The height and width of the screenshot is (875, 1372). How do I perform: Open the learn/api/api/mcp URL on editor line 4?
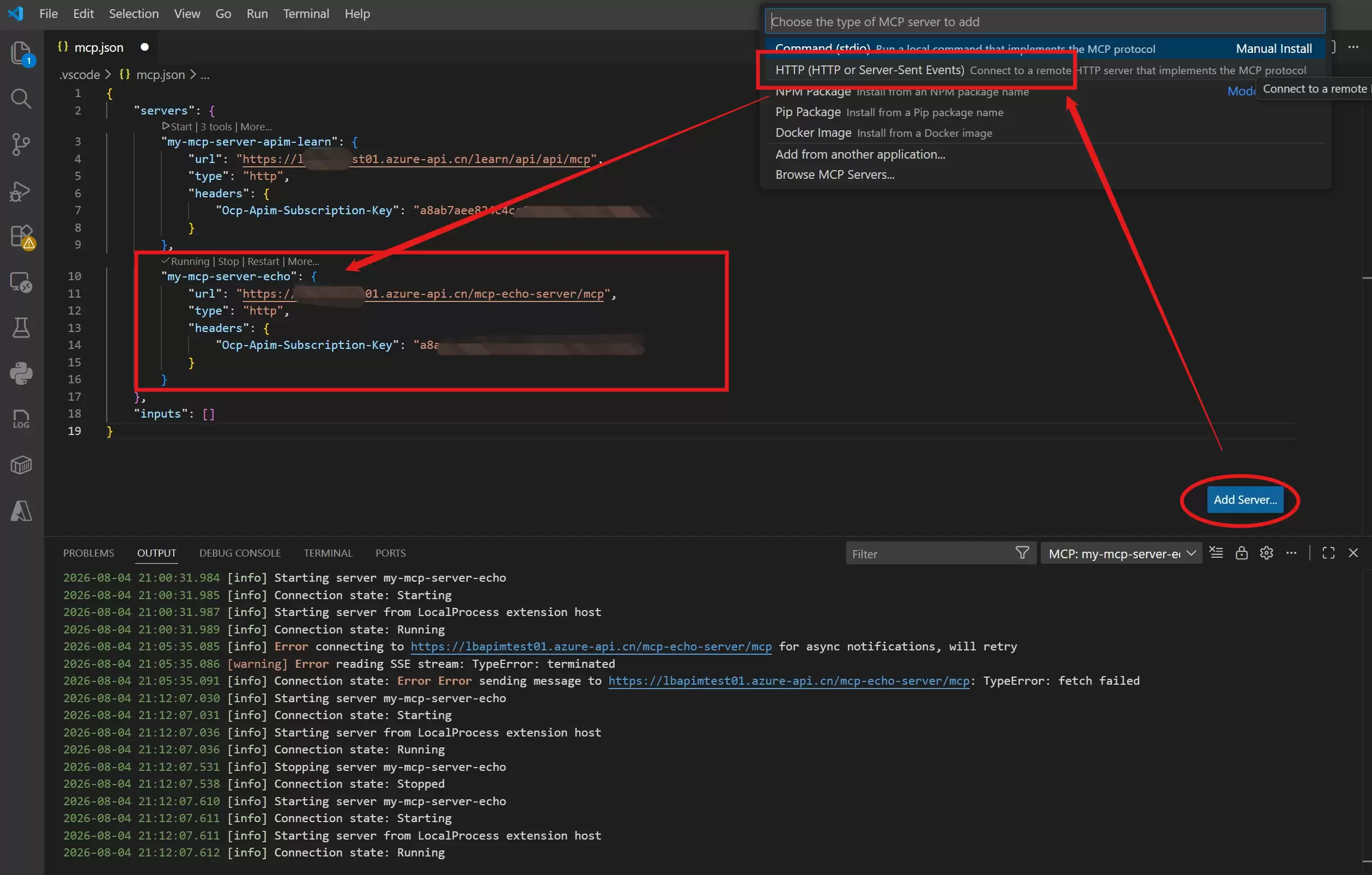coord(416,159)
